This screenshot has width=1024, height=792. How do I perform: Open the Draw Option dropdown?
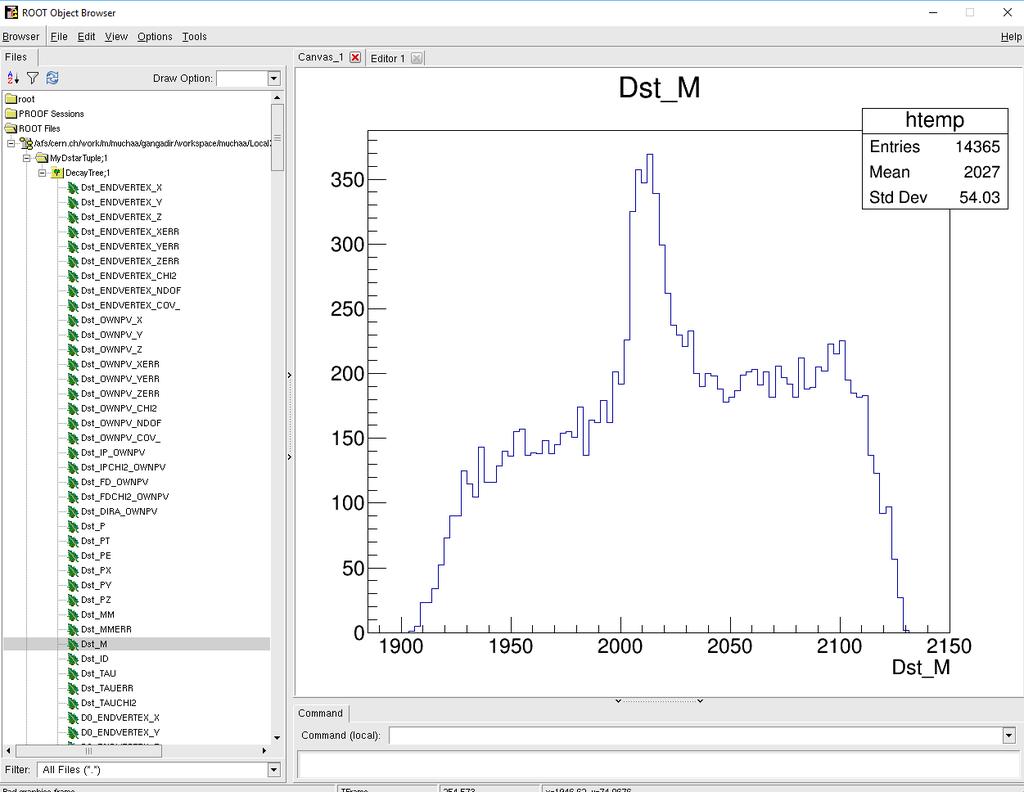tap(274, 78)
